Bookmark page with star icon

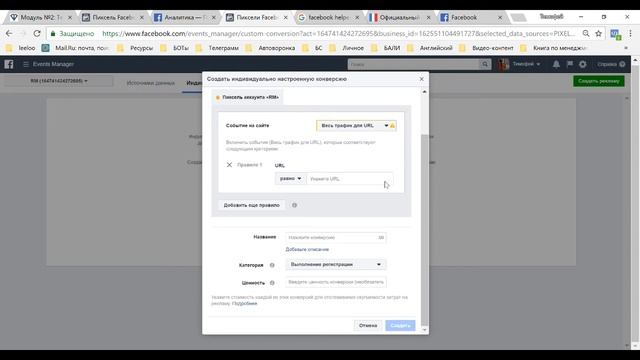[x=598, y=33]
